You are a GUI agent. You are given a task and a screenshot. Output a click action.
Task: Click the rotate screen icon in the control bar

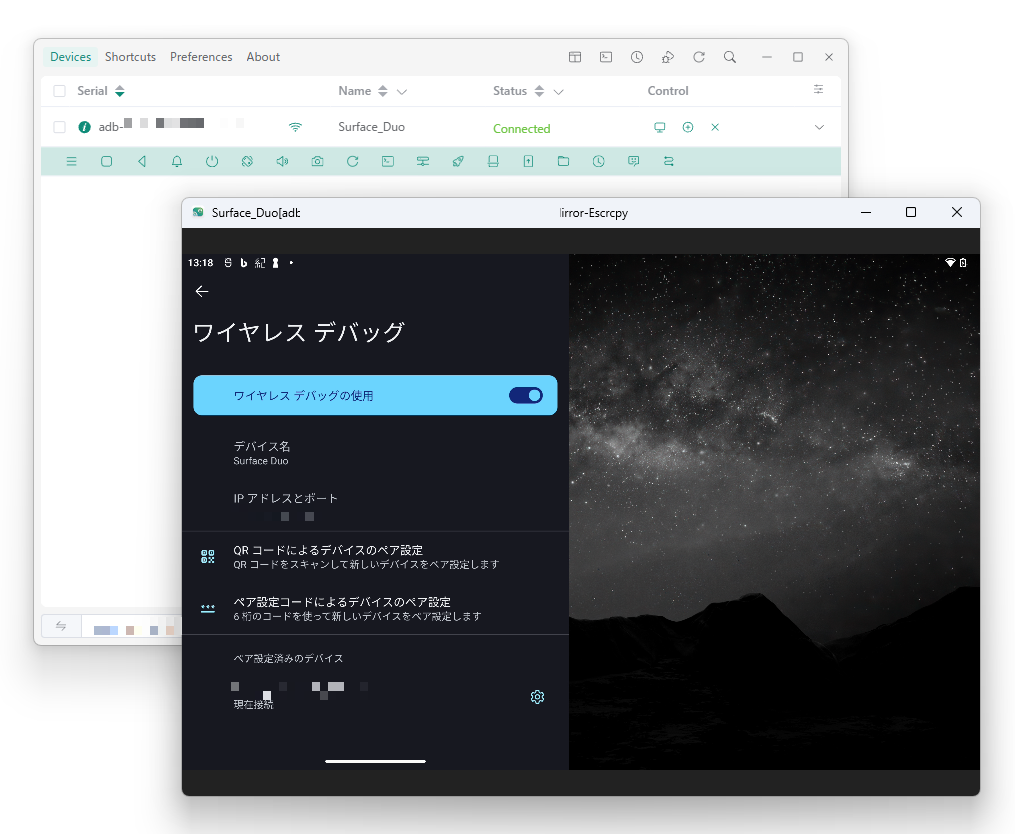(247, 161)
